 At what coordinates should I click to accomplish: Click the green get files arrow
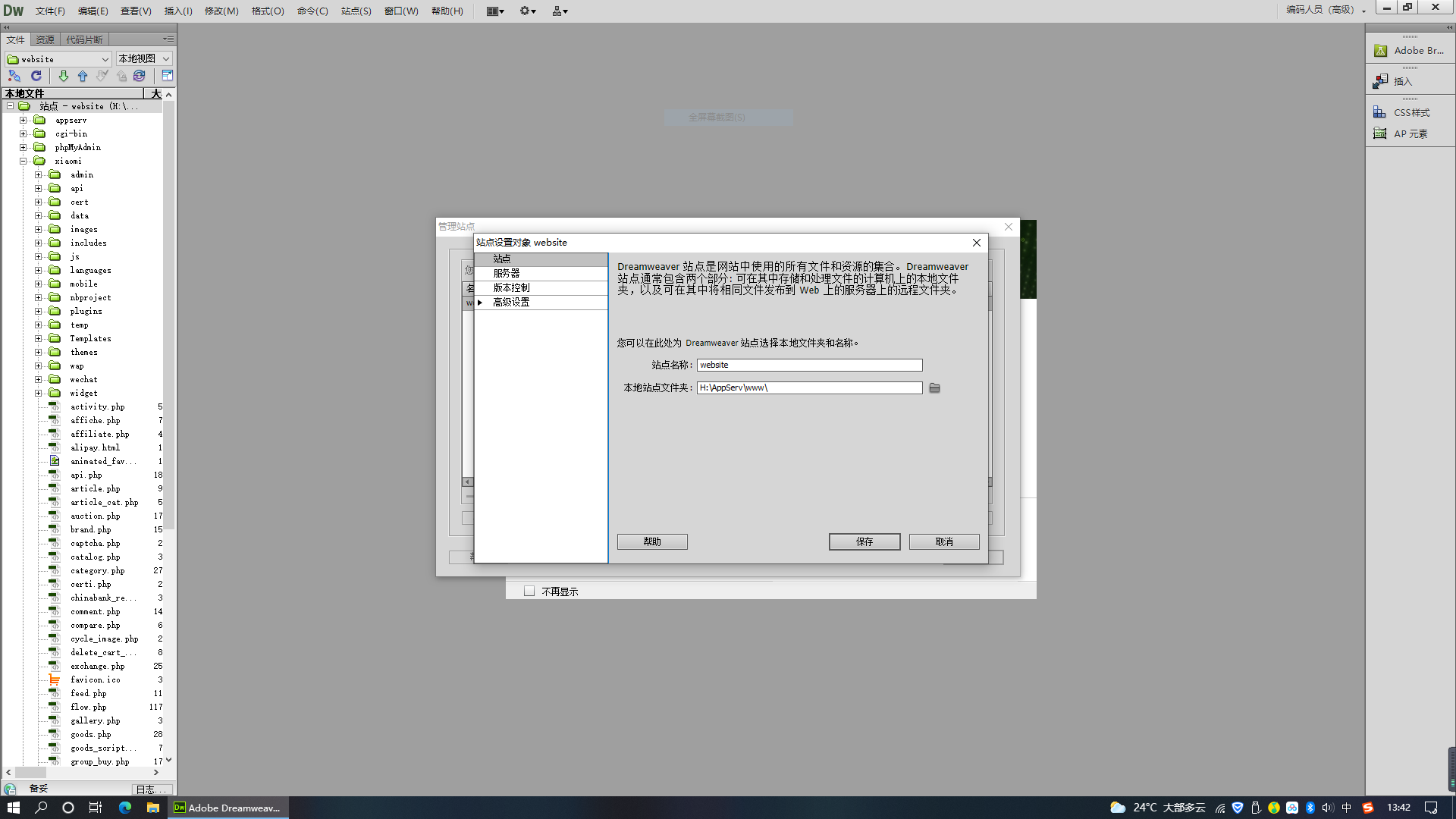pos(64,76)
